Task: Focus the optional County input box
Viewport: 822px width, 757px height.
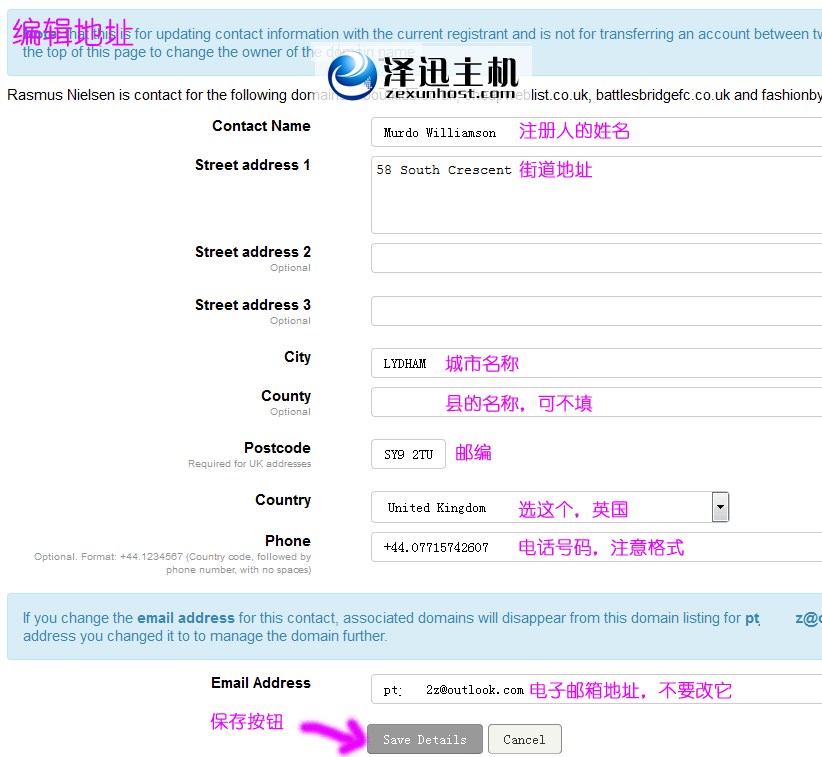Action: coord(596,402)
